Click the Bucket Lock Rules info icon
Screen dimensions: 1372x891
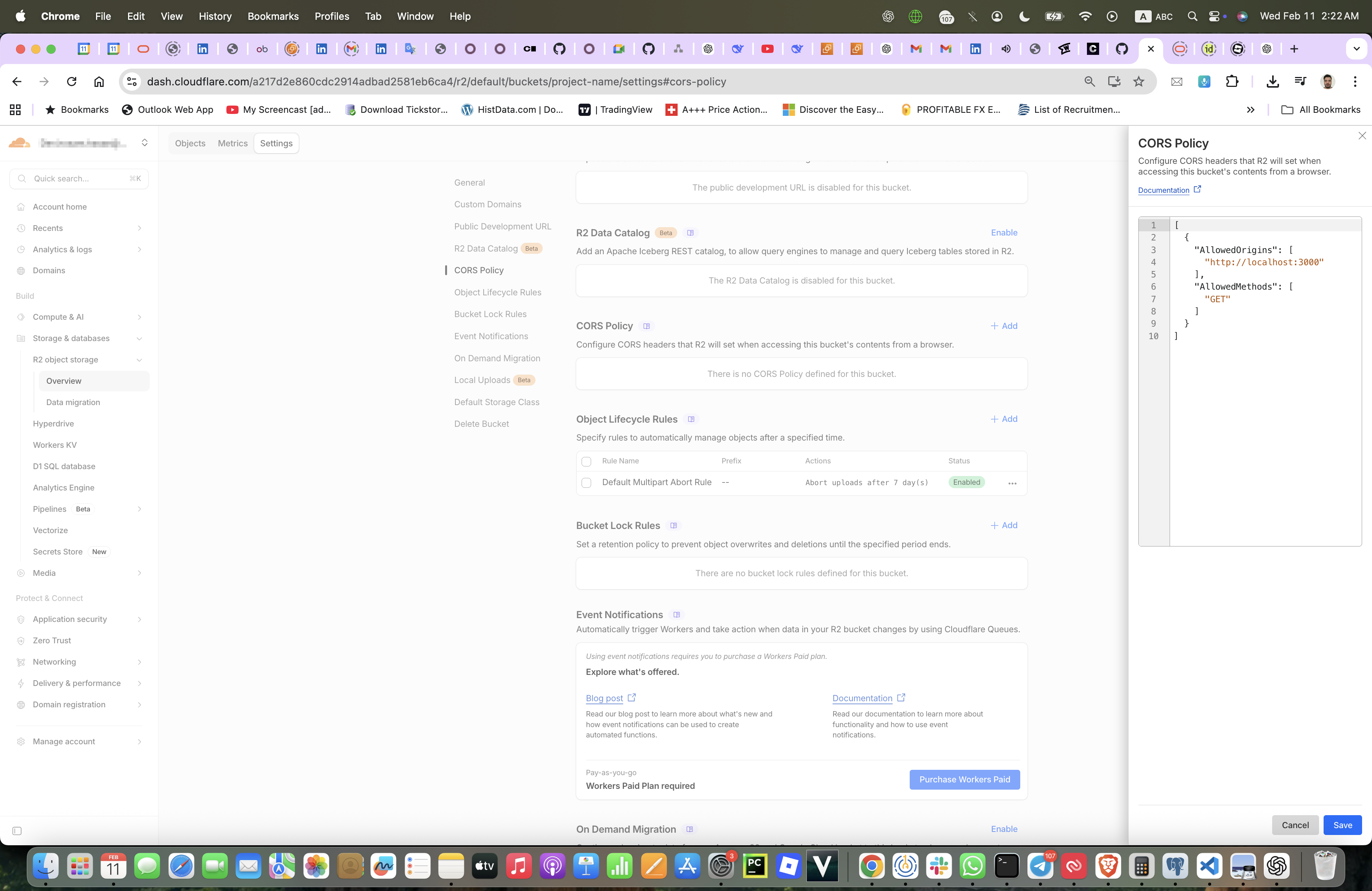[x=674, y=526]
